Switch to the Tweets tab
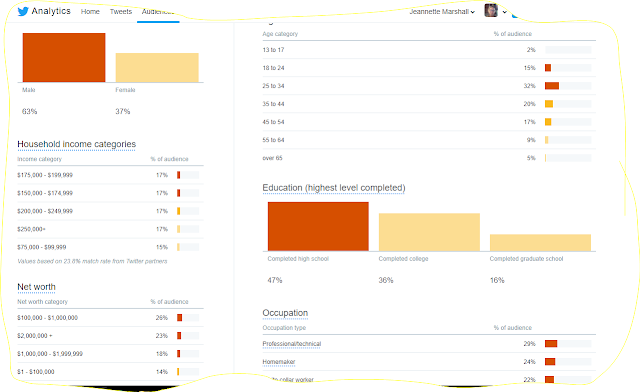This screenshot has height=392, width=640. [x=121, y=11]
